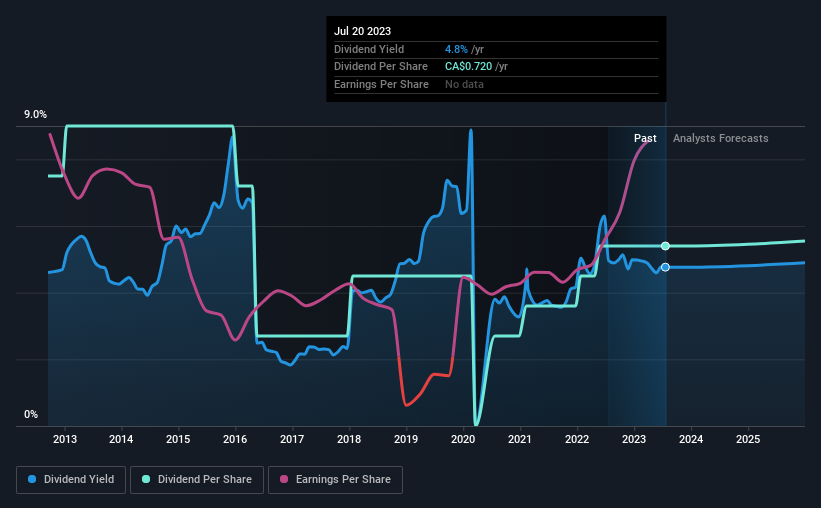Click the 9.0% y-axis label

(35, 115)
